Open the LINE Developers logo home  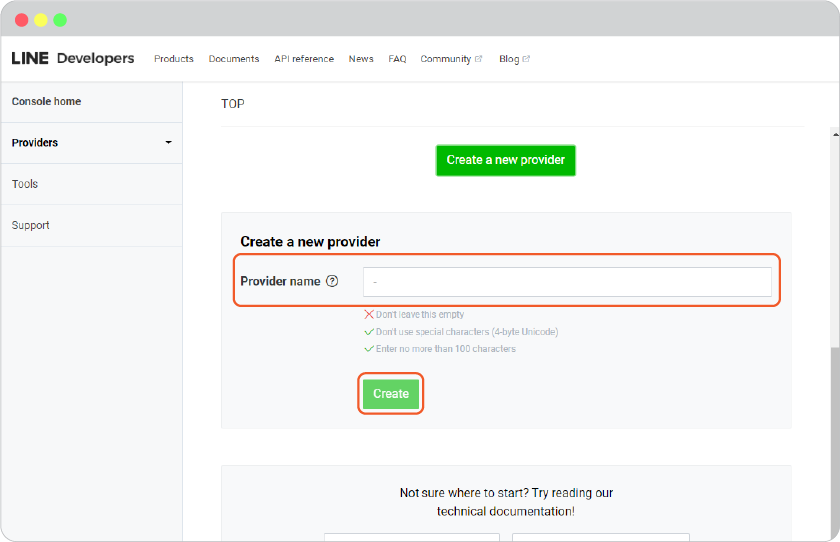[73, 58]
